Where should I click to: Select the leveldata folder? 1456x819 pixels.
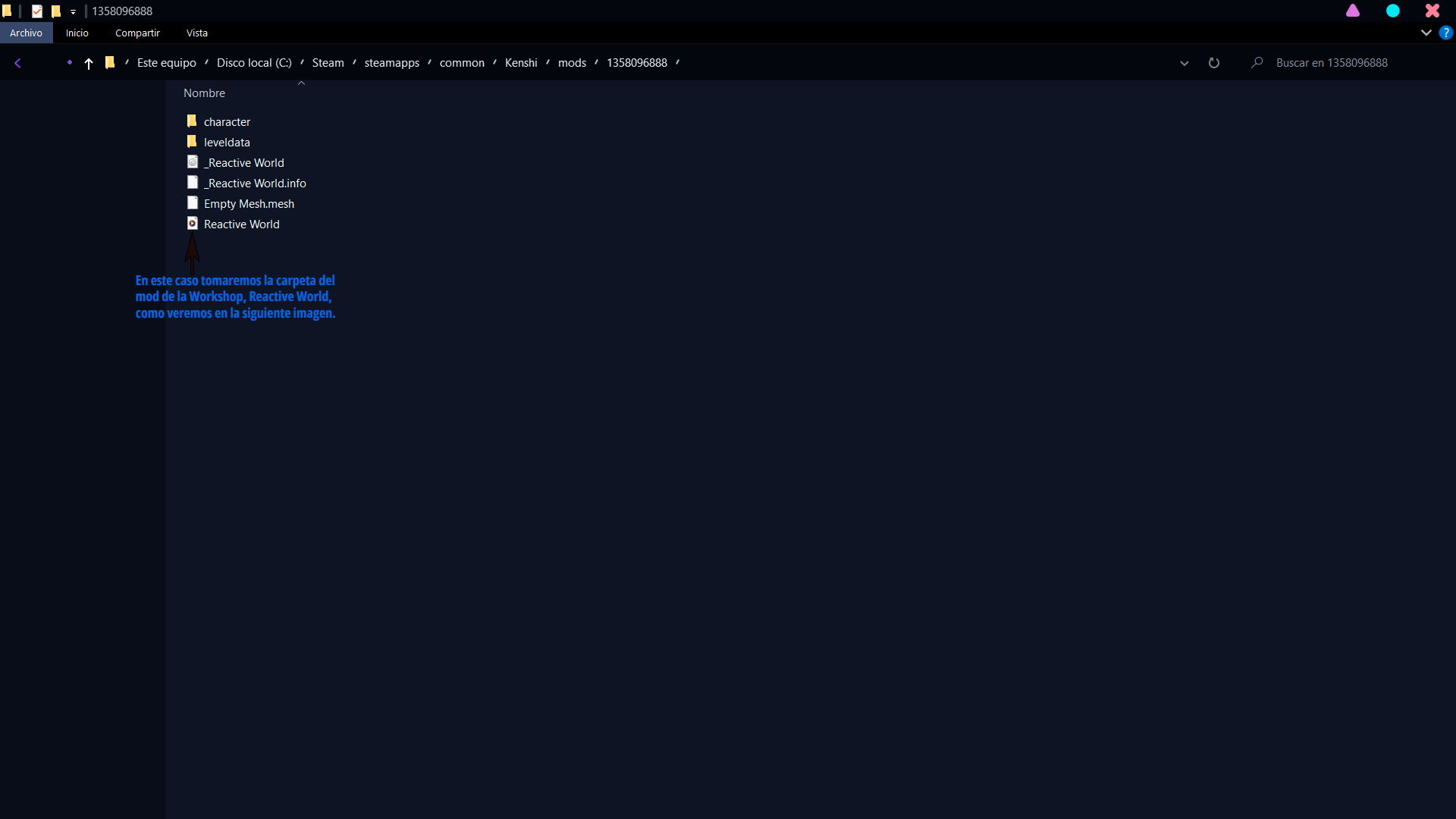tap(226, 143)
